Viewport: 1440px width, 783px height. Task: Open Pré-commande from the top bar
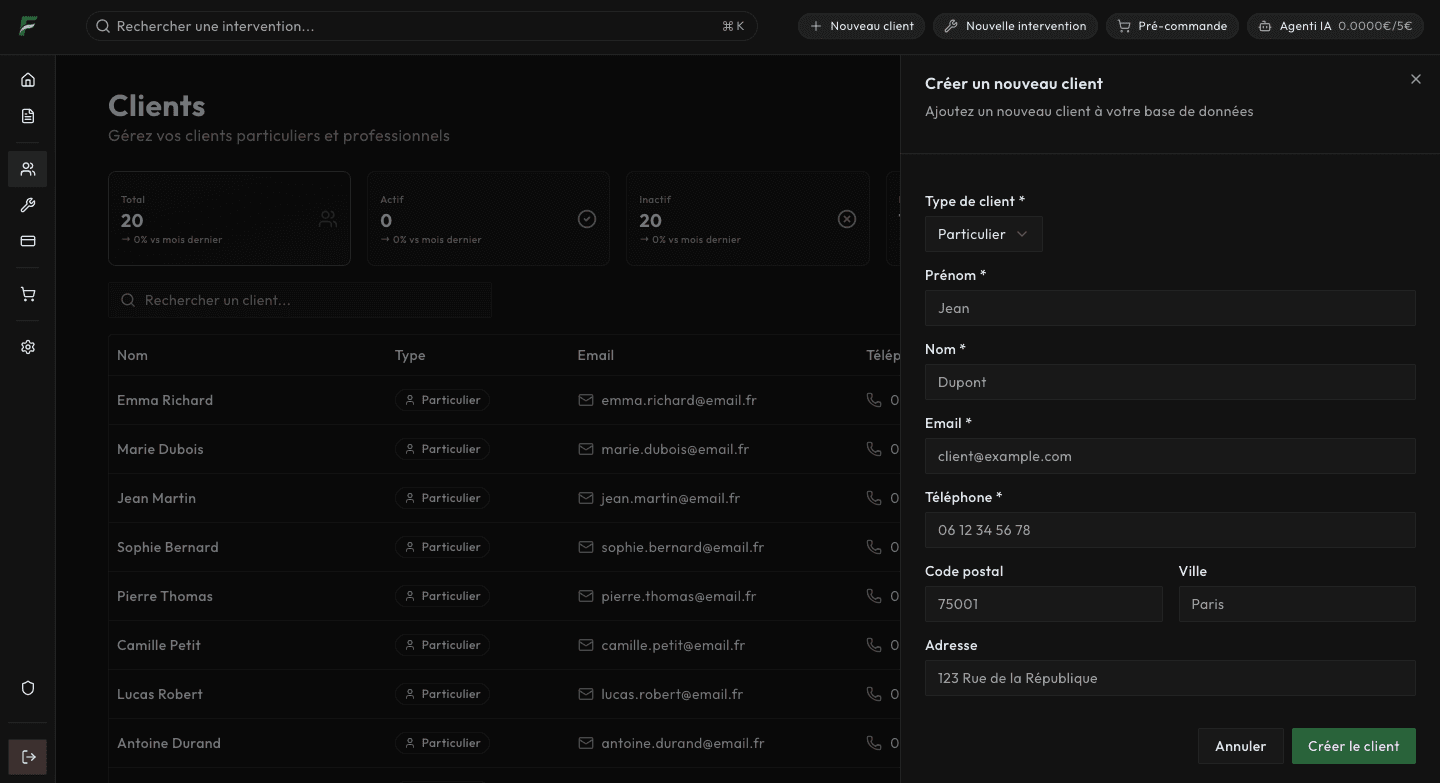tap(1172, 26)
